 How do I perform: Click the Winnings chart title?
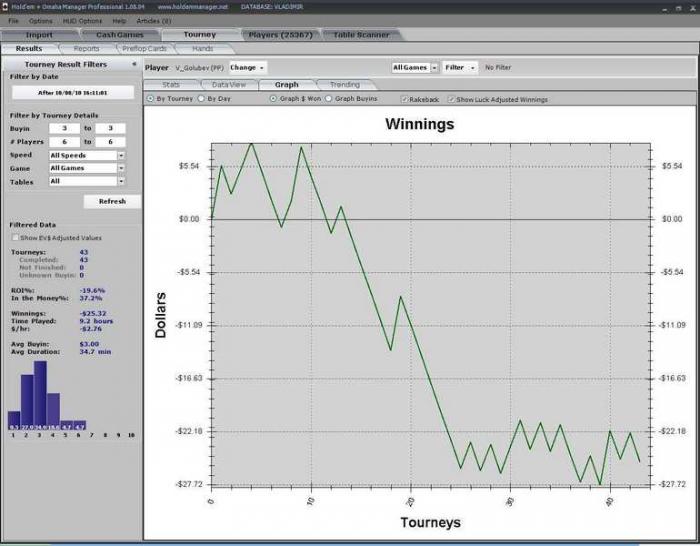point(420,124)
